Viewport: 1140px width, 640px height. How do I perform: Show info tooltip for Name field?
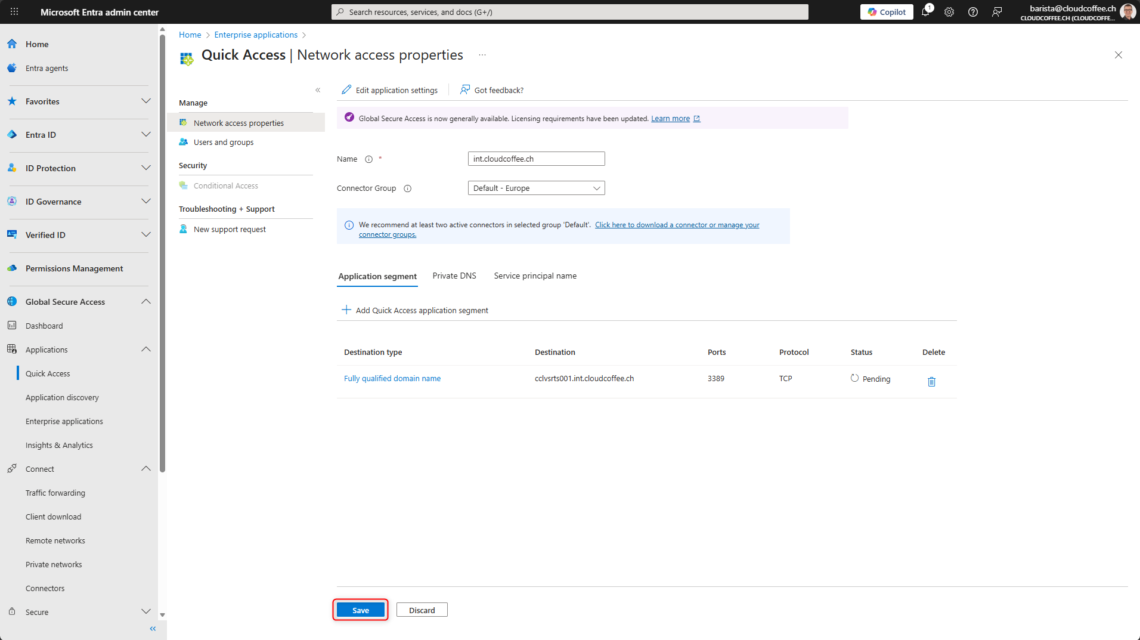point(369,159)
